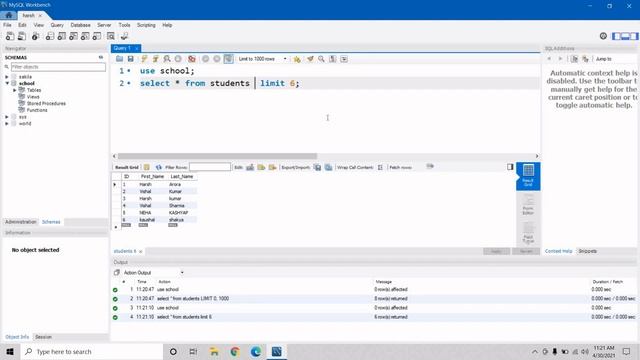Select the Stored Procedures tree item
Screen dimensions: 640x360
pos(46,104)
